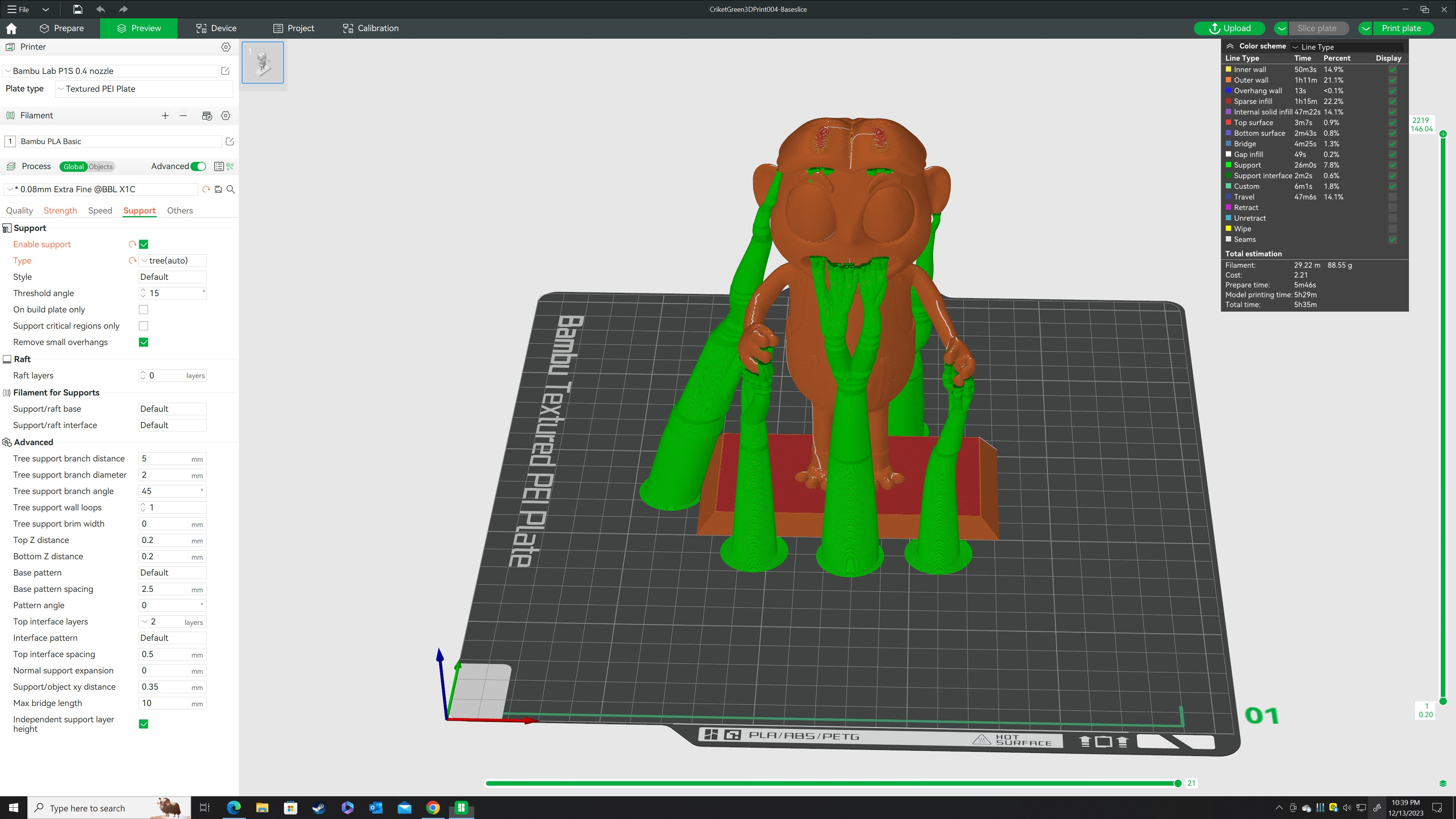Viewport: 1456px width, 819px height.
Task: Click the undo arrow icon
Action: point(100,9)
